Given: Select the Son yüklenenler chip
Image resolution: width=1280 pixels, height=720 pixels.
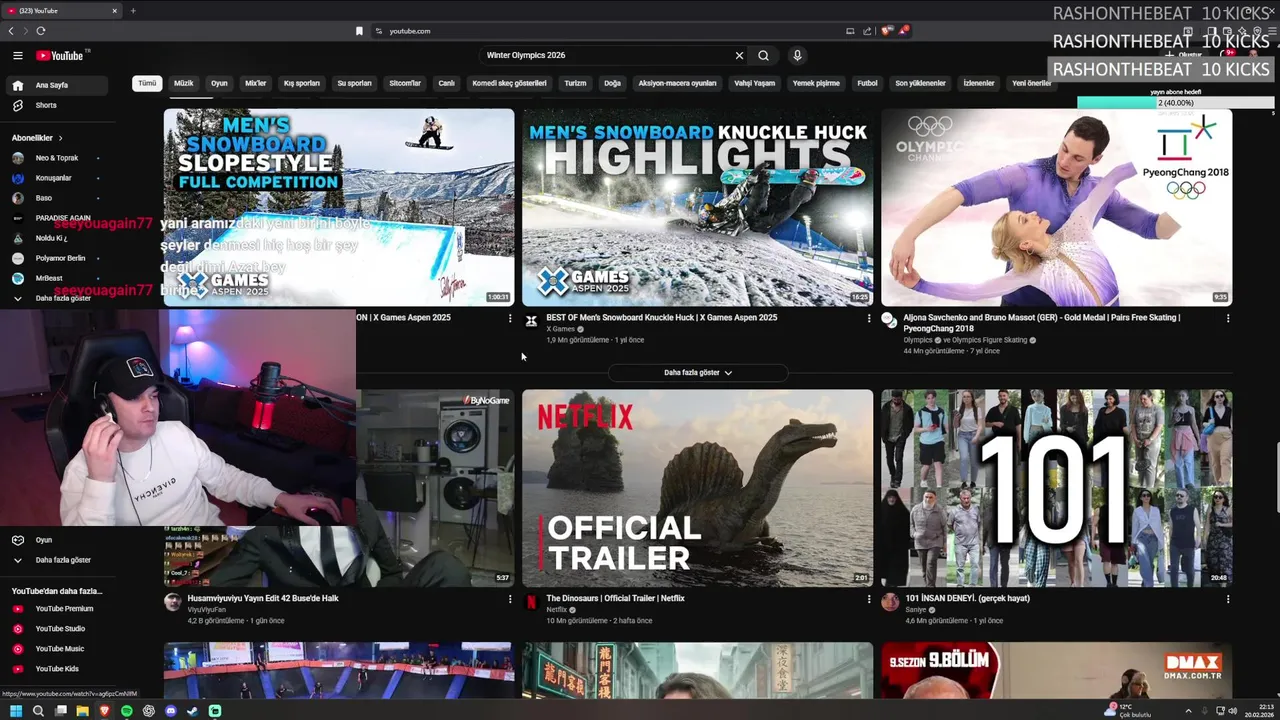Looking at the screenshot, I should [920, 83].
